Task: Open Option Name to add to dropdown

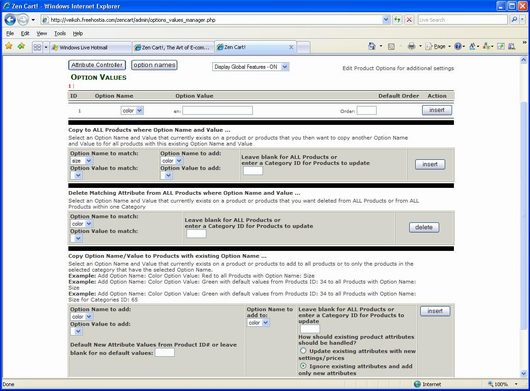Action: pyautogui.click(x=258, y=323)
